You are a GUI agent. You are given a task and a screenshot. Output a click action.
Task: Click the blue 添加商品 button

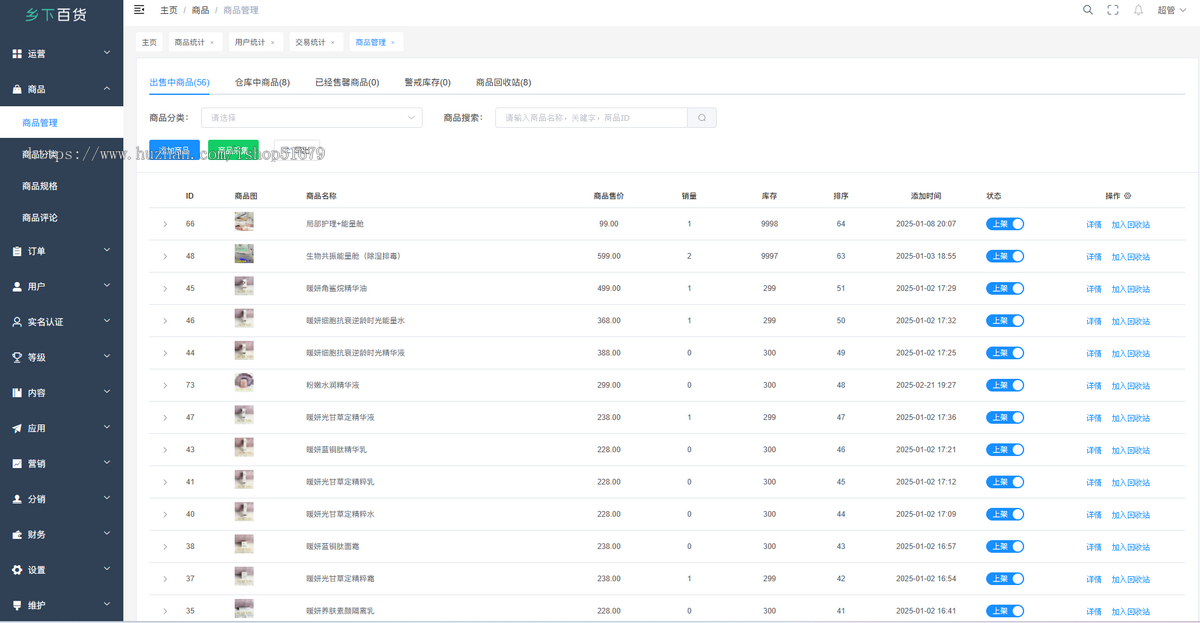click(x=174, y=150)
